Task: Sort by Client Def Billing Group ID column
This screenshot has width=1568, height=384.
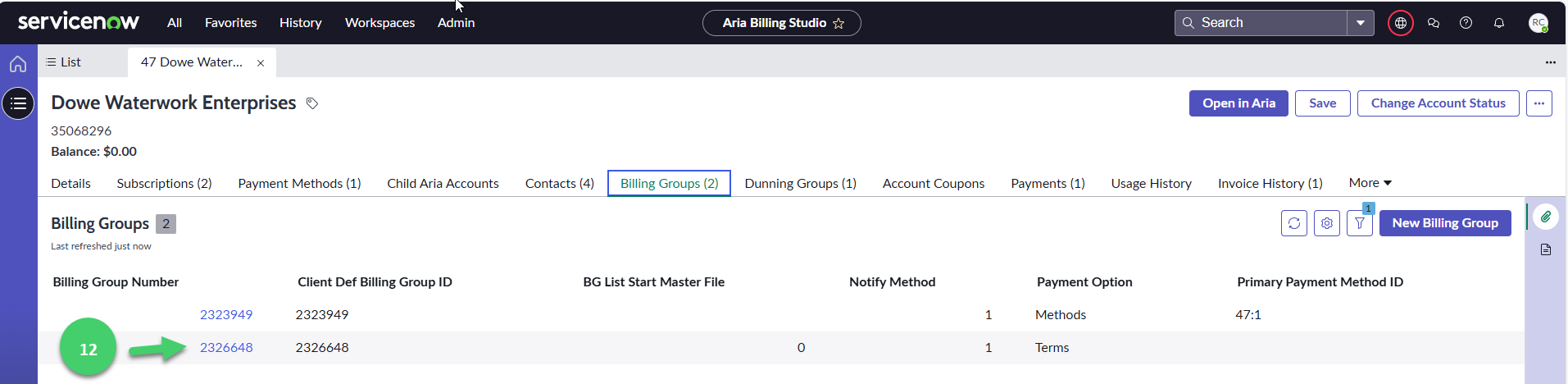Action: click(x=375, y=282)
